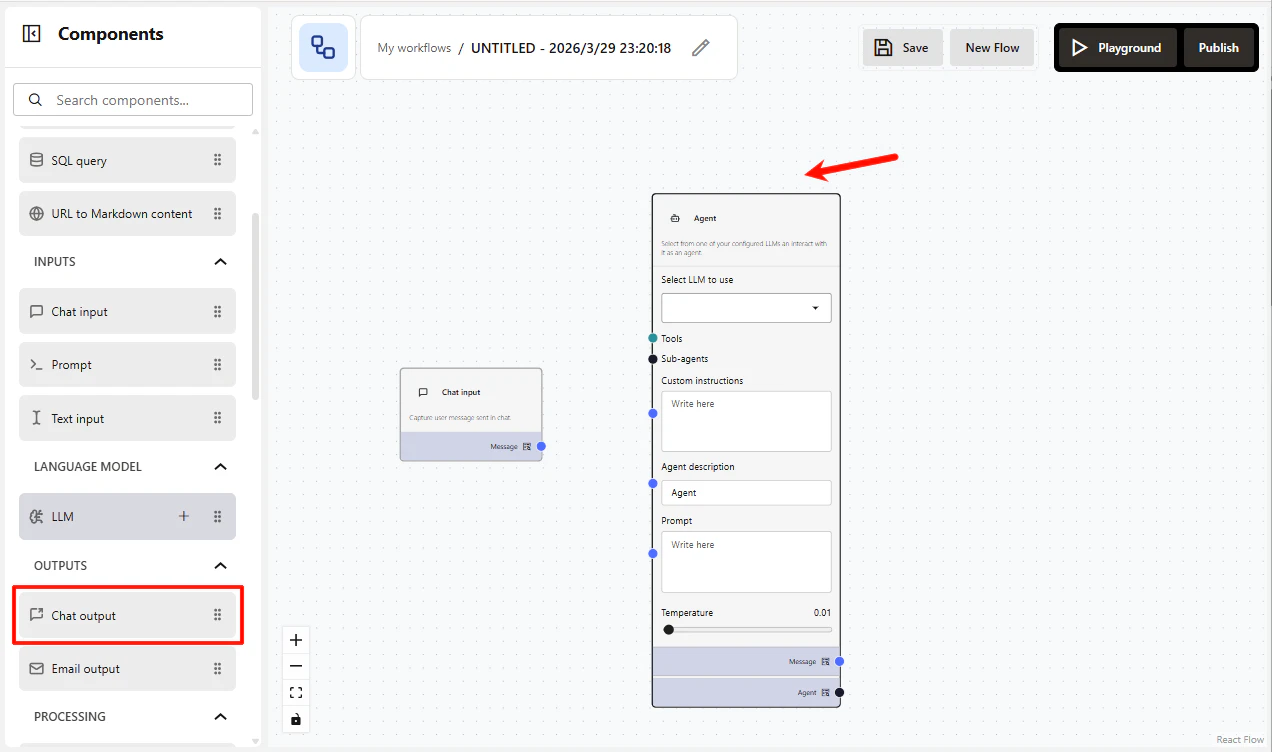Click the Sub-agents connector handle

tap(653, 359)
